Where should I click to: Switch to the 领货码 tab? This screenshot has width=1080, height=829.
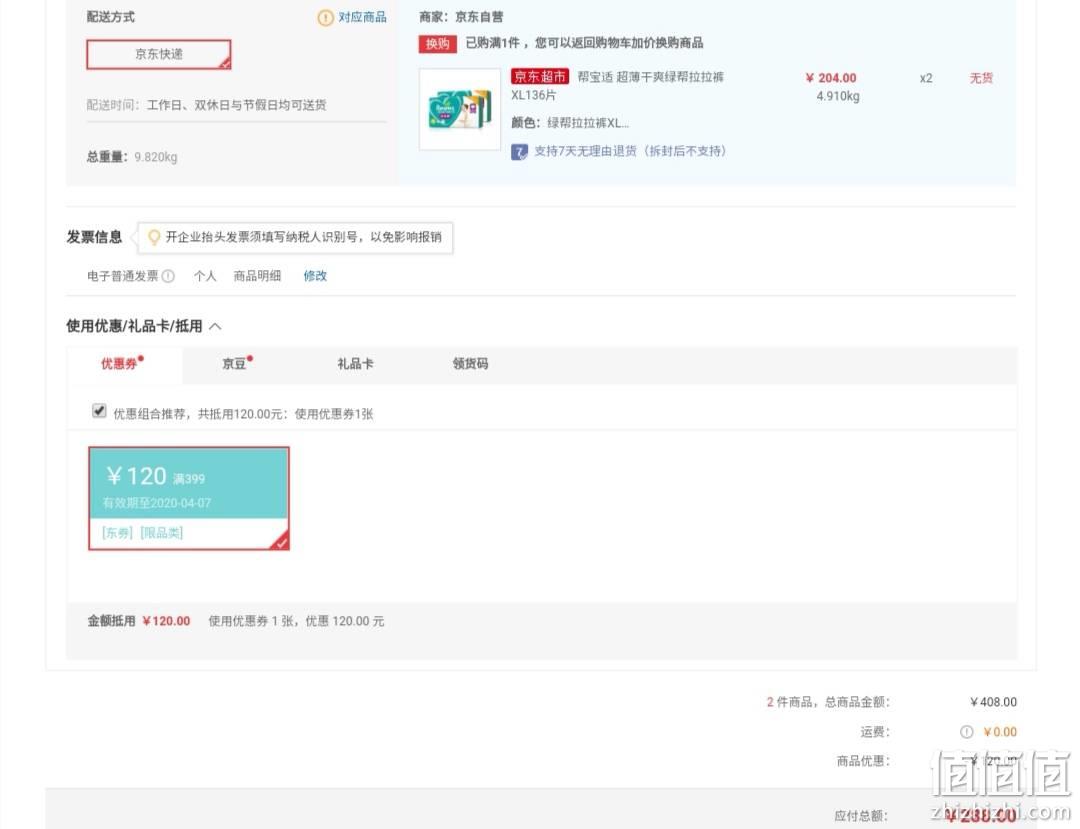[x=470, y=364]
